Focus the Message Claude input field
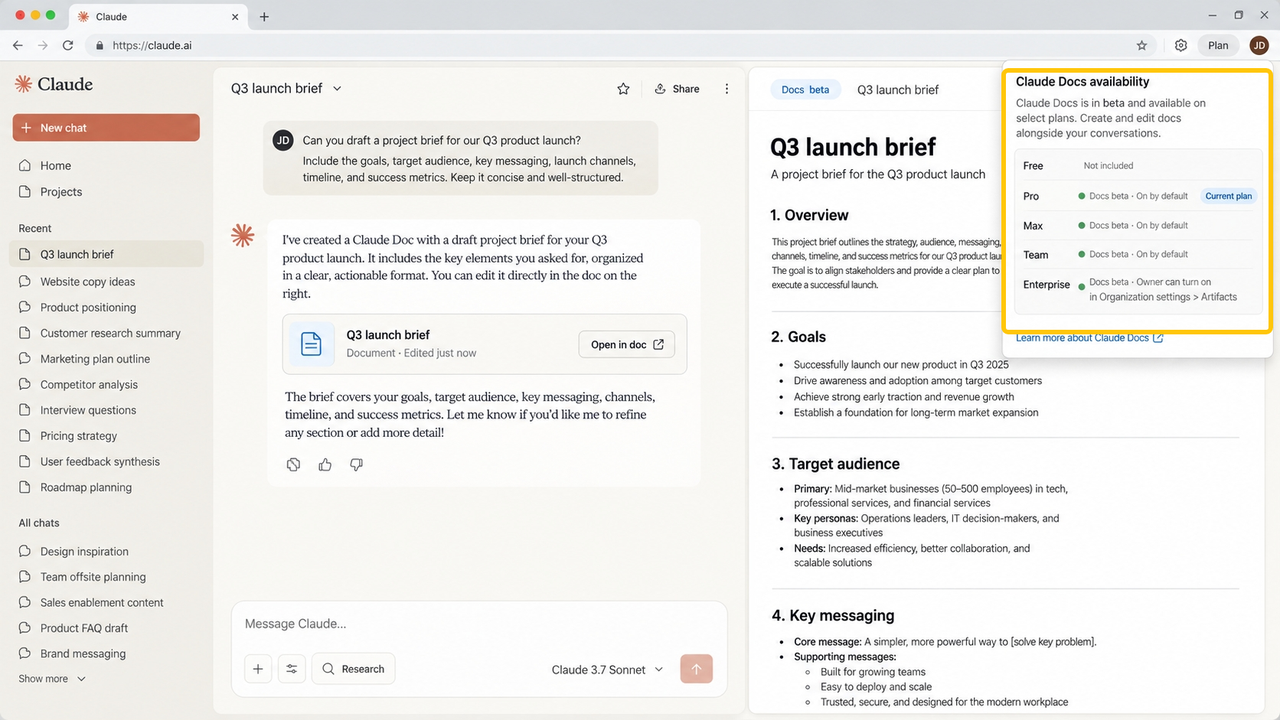 pos(479,624)
